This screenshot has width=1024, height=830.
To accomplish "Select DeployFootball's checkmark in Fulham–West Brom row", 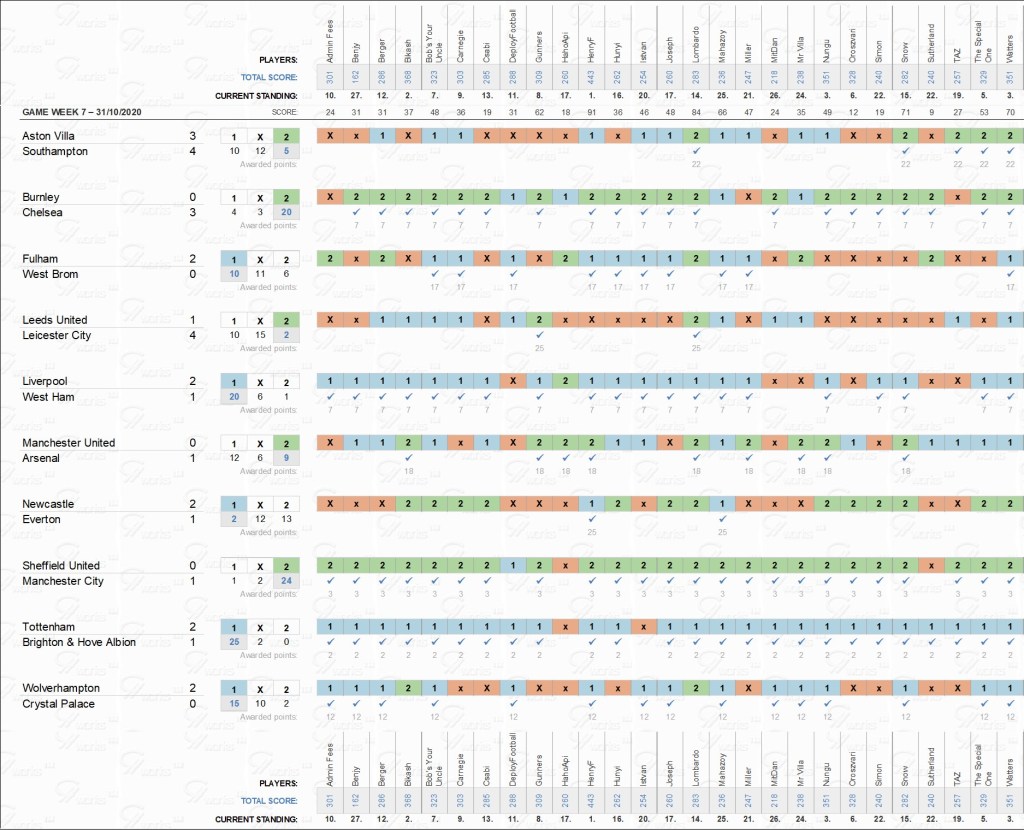I will [513, 274].
